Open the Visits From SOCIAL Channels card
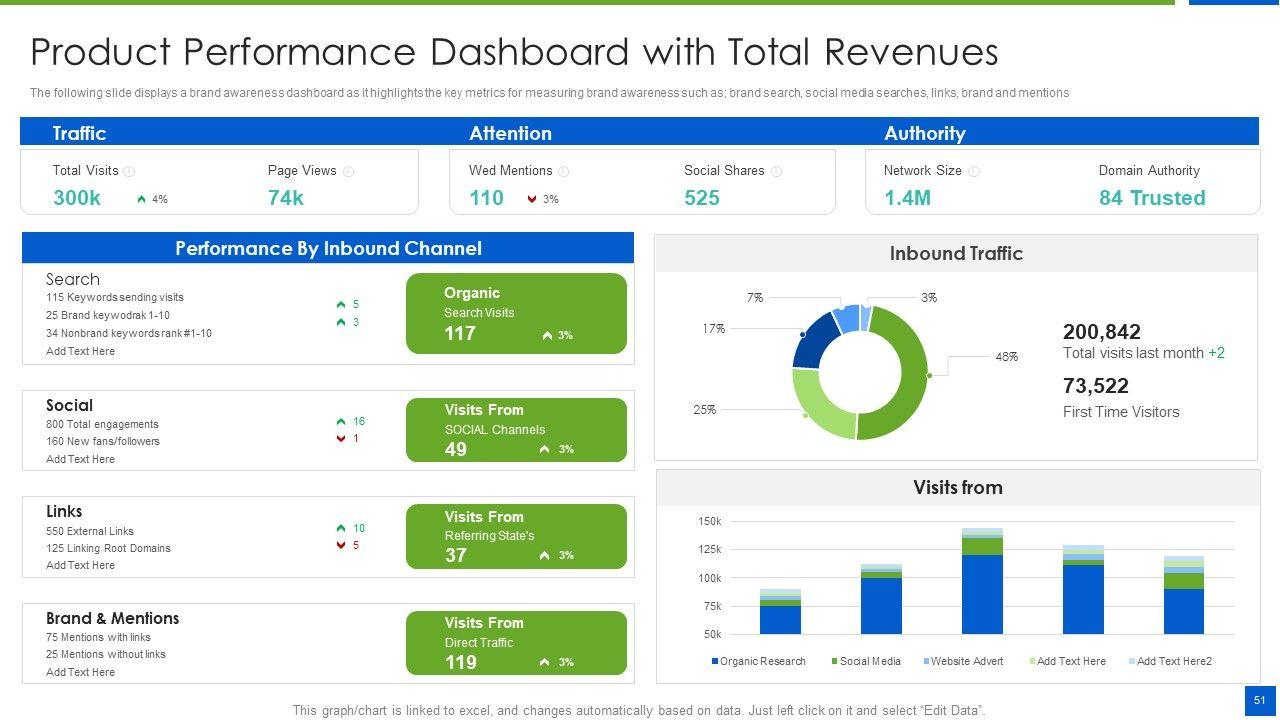 [516, 430]
